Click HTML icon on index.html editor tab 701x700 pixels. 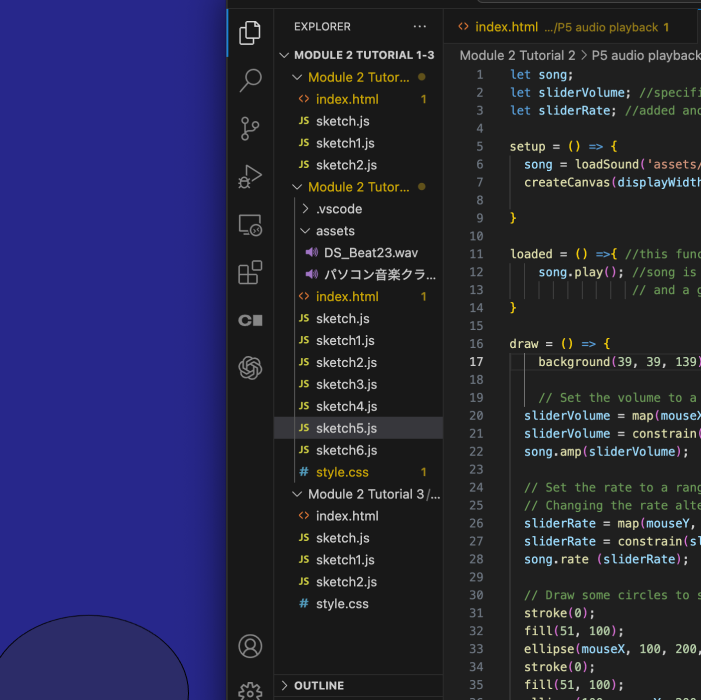[x=463, y=27]
